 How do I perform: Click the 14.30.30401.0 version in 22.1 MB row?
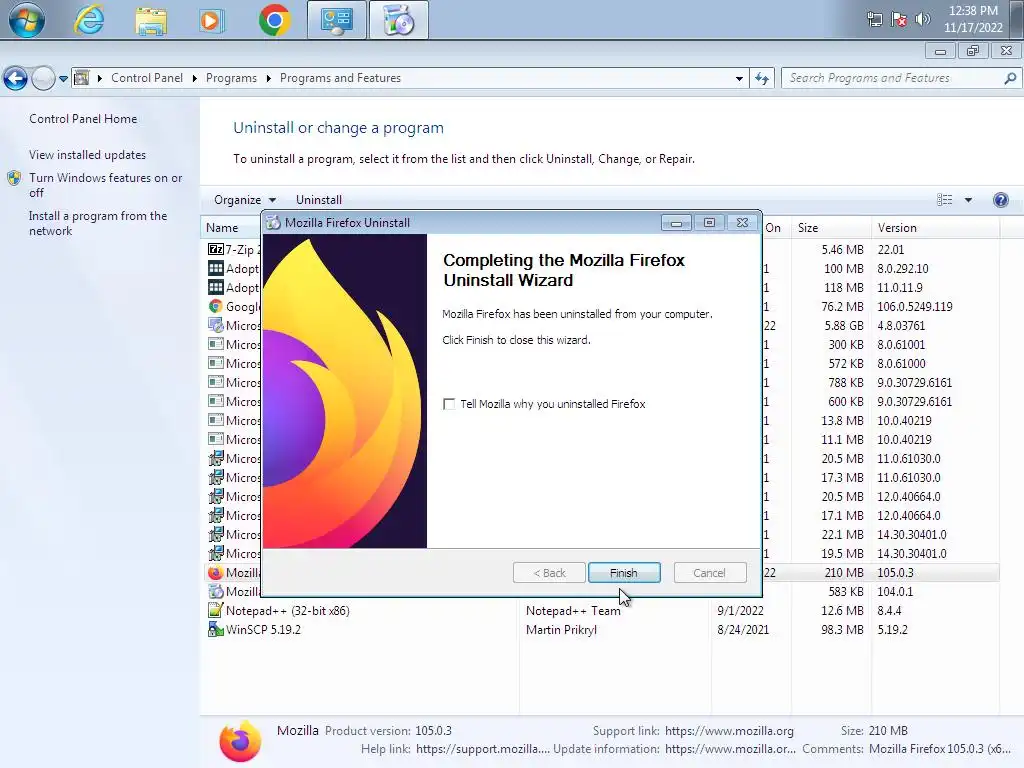pos(911,534)
